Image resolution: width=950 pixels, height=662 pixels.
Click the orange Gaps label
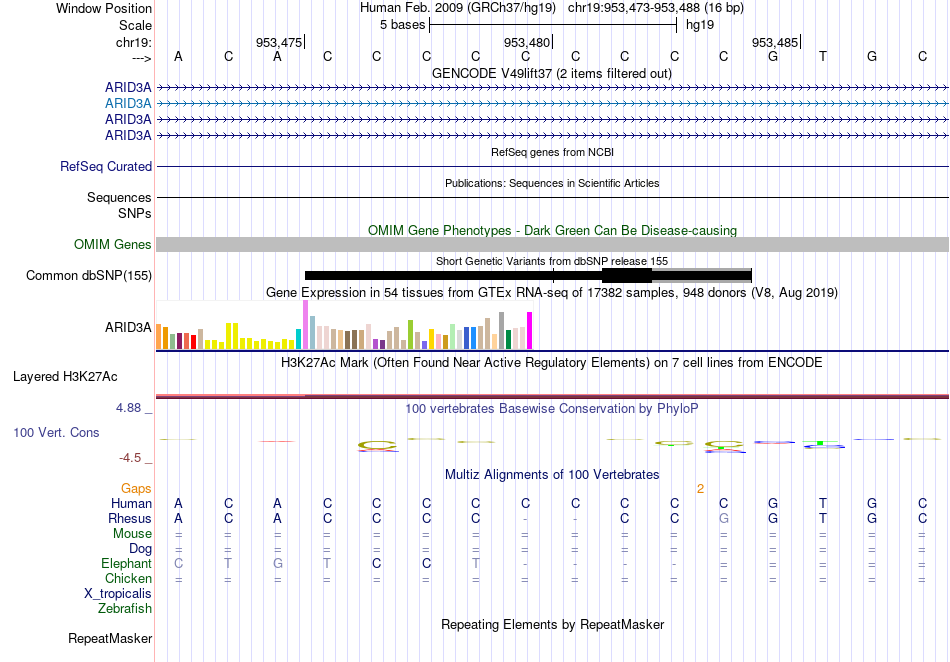click(136, 488)
